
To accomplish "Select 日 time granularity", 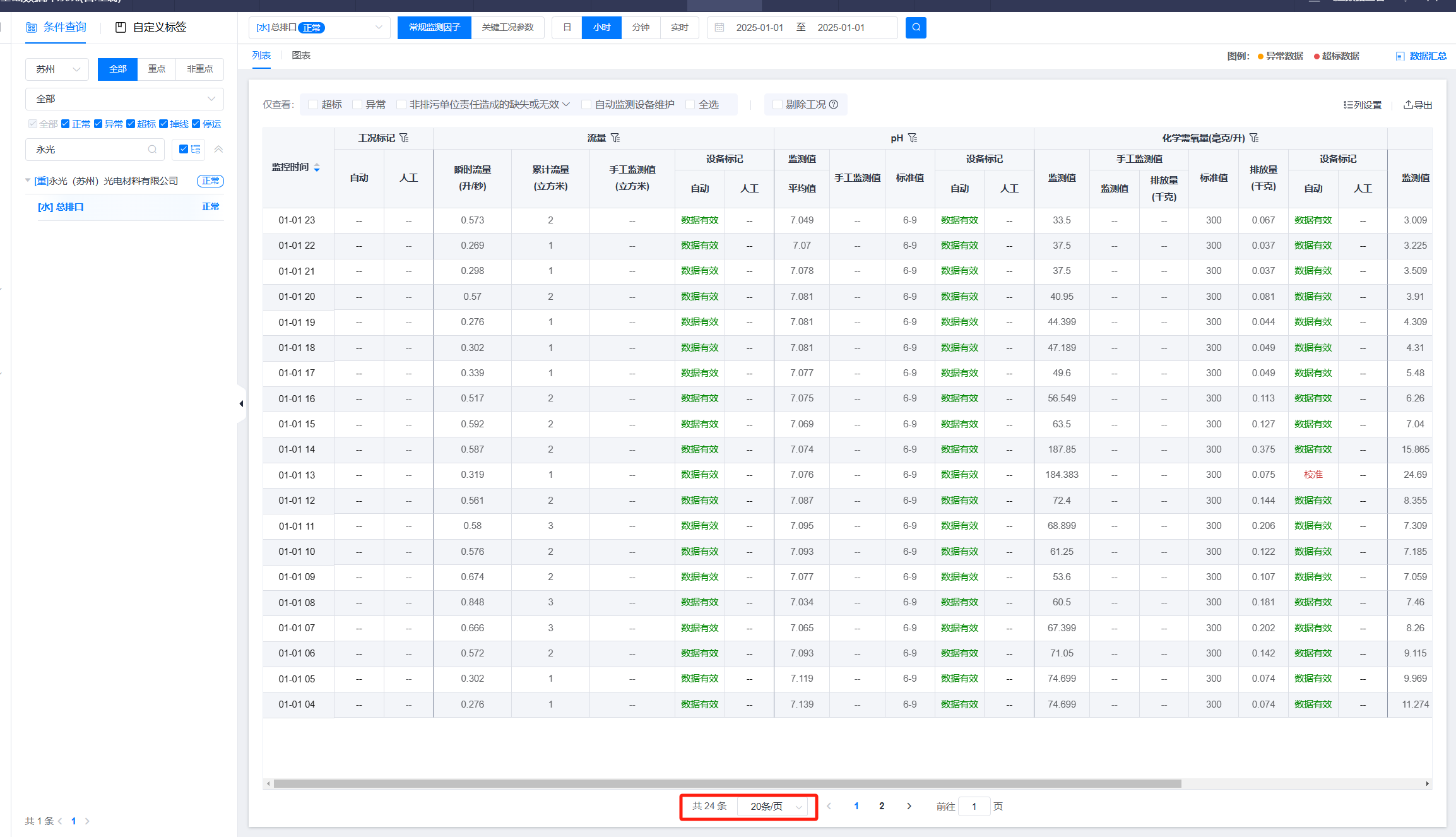I will click(567, 27).
